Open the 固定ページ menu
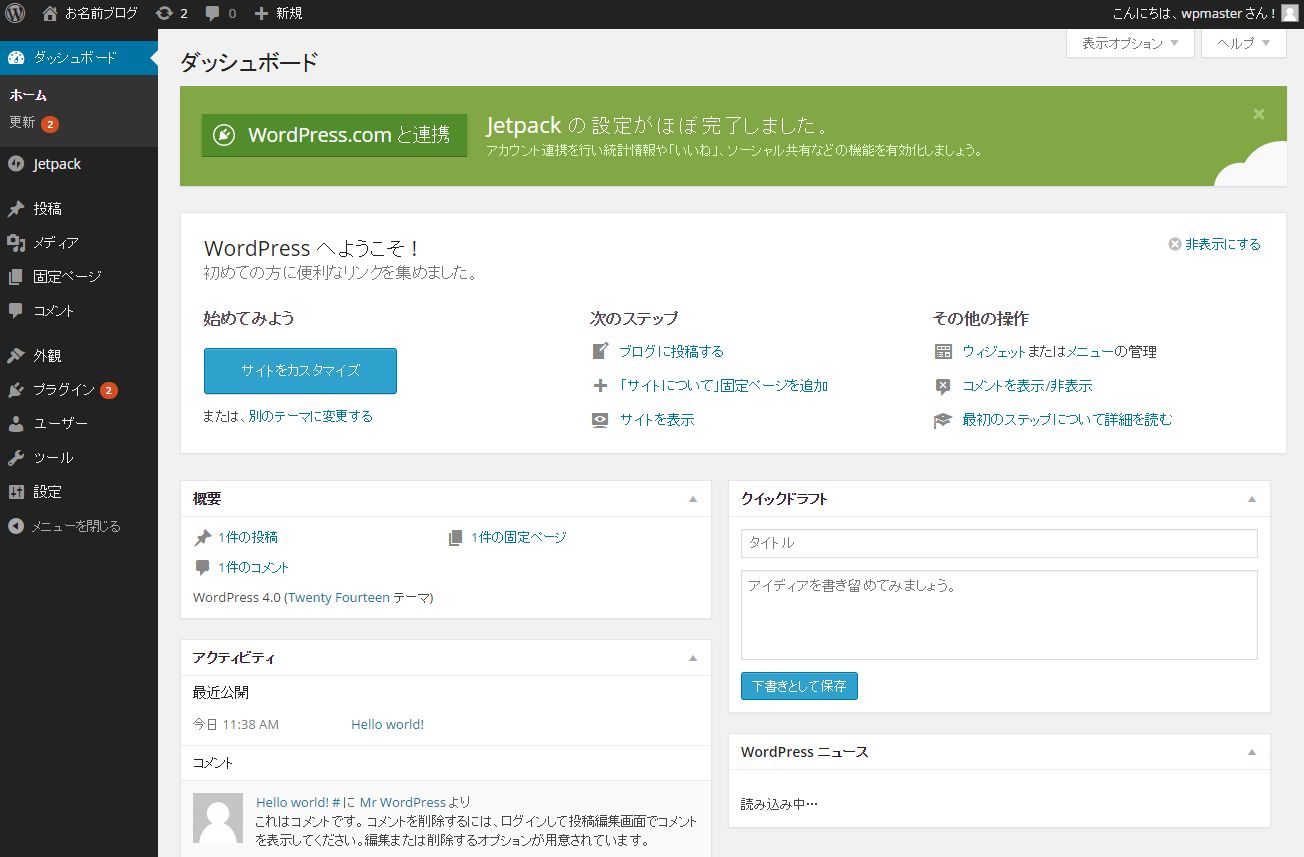The height and width of the screenshot is (857, 1304). pyautogui.click(x=78, y=277)
